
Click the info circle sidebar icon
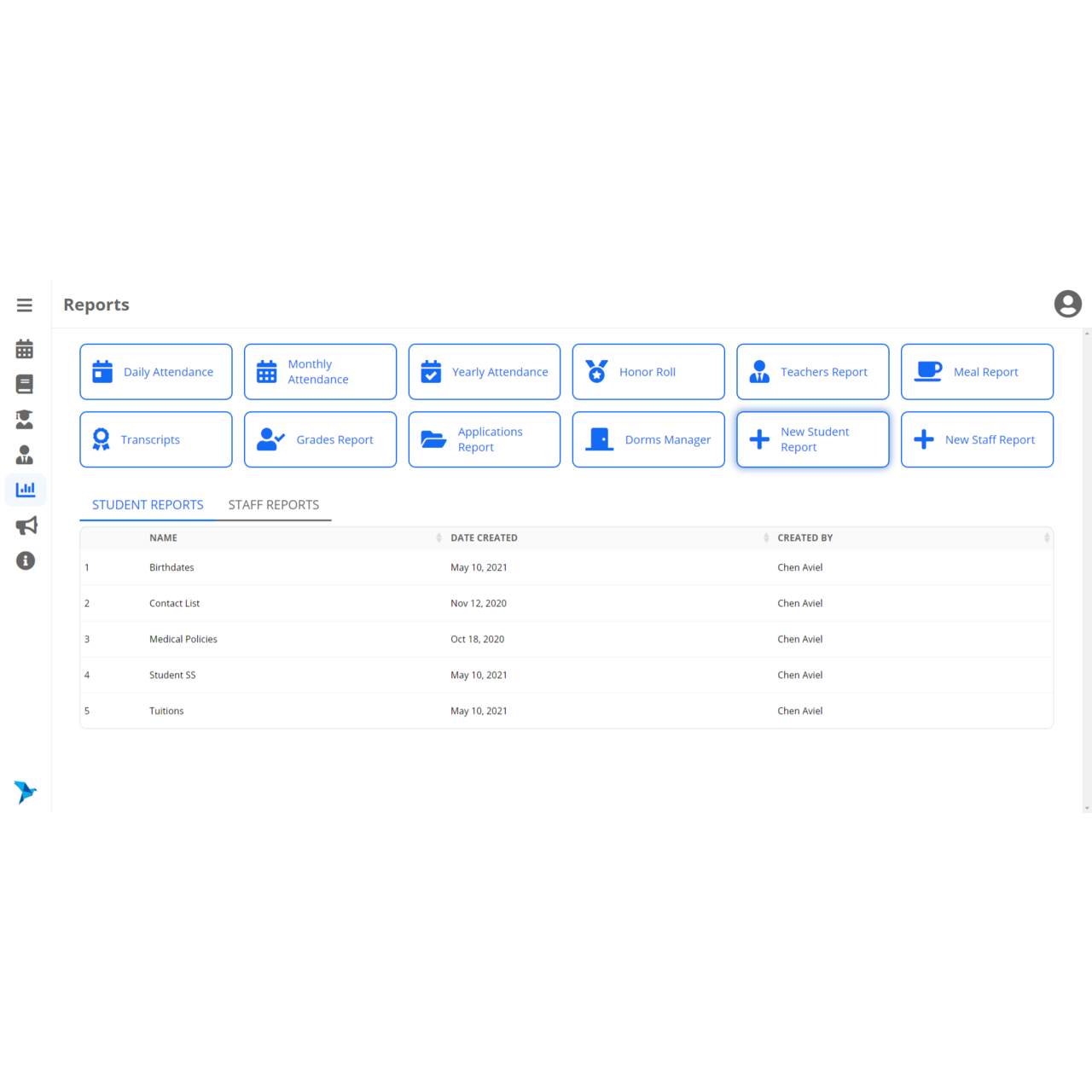(26, 561)
